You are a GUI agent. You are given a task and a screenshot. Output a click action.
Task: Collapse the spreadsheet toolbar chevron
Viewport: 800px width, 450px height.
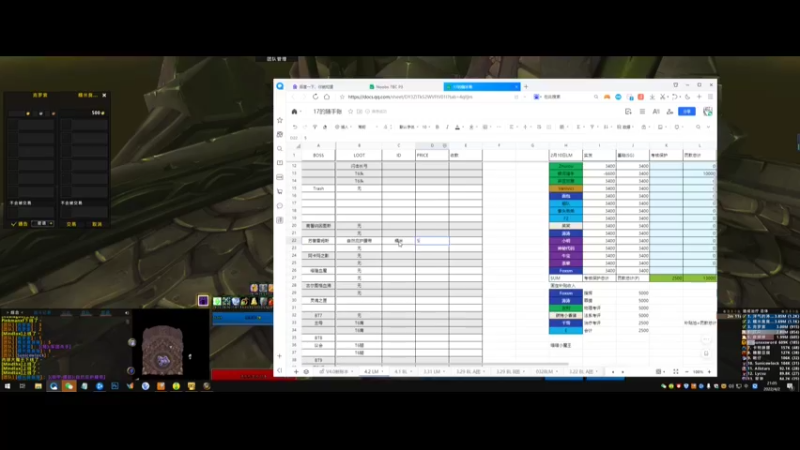pyautogui.click(x=708, y=127)
